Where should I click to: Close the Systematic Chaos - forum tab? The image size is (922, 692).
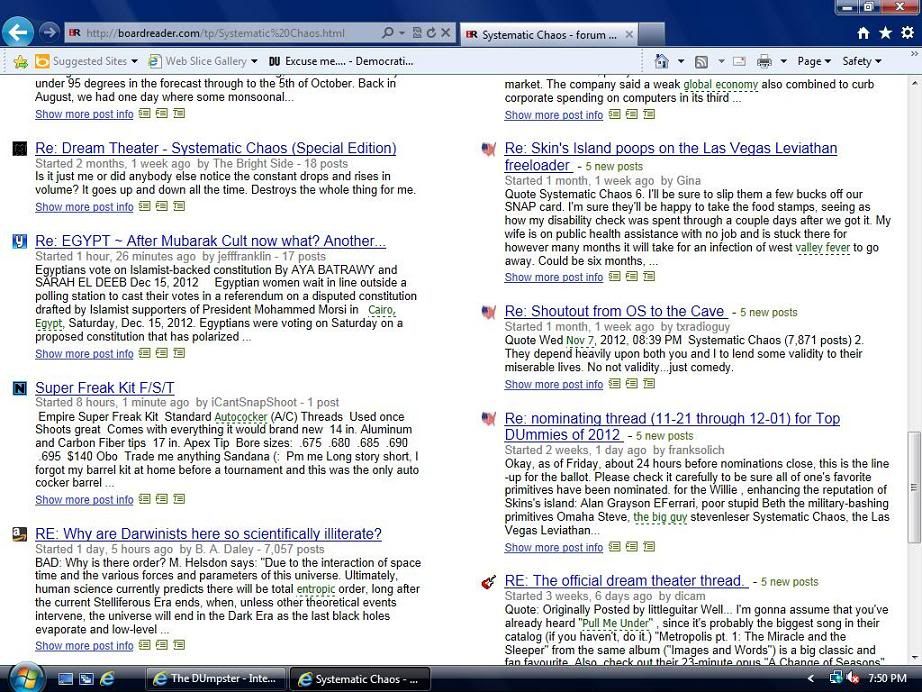coord(629,35)
